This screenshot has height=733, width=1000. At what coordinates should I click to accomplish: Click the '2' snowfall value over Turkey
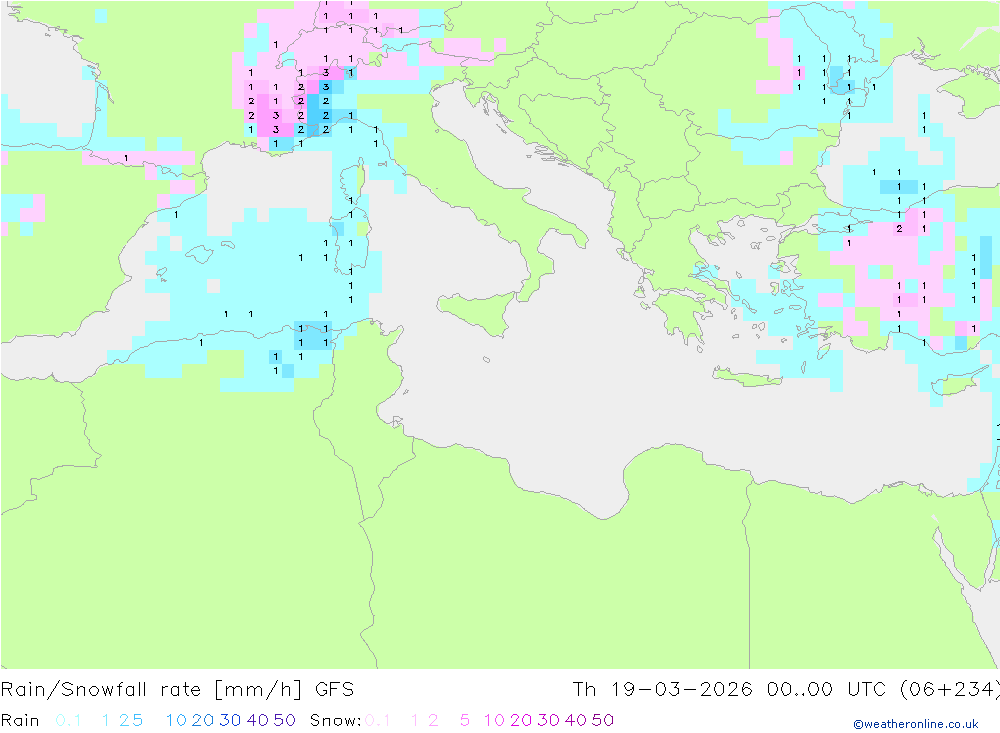pos(899,228)
